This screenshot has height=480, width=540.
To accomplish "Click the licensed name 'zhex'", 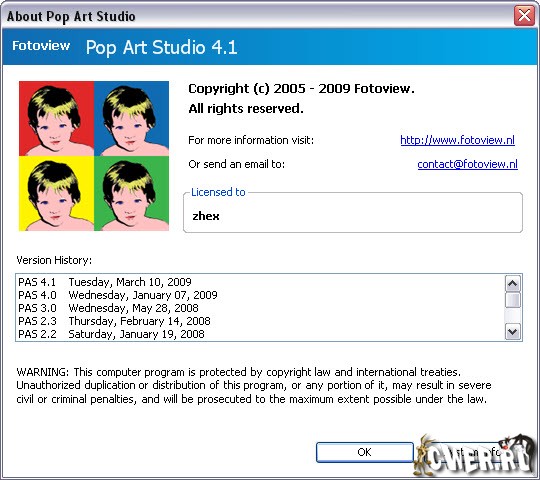I will click(x=206, y=216).
